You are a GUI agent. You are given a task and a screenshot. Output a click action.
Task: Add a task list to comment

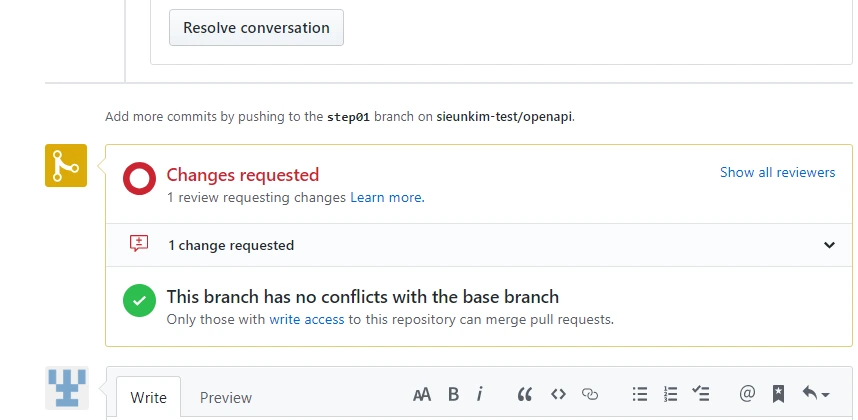[702, 395]
